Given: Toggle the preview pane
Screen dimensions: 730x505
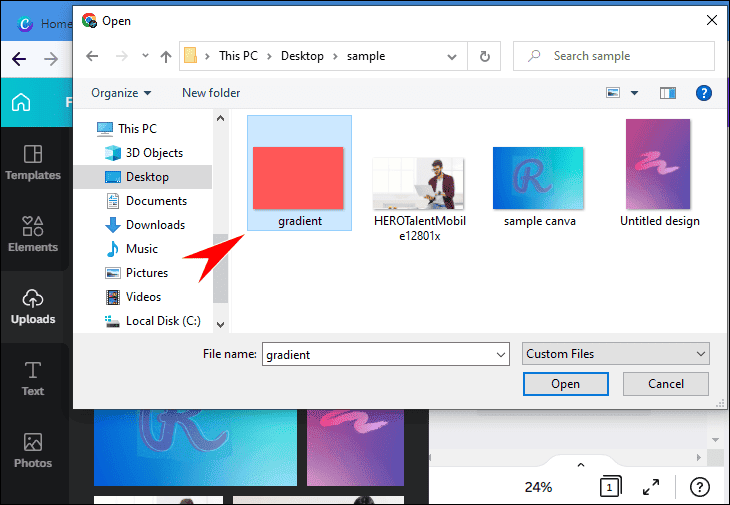Looking at the screenshot, I should pyautogui.click(x=668, y=93).
